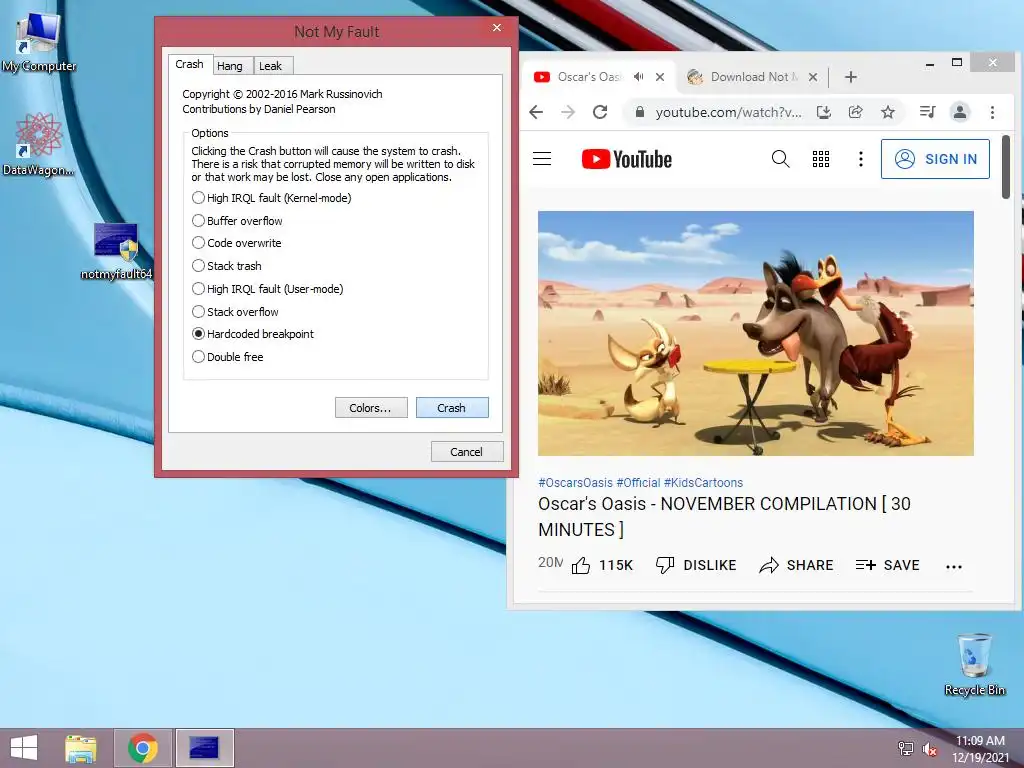Reload the YouTube page
Screen dimensions: 1024x768
pyautogui.click(x=600, y=112)
